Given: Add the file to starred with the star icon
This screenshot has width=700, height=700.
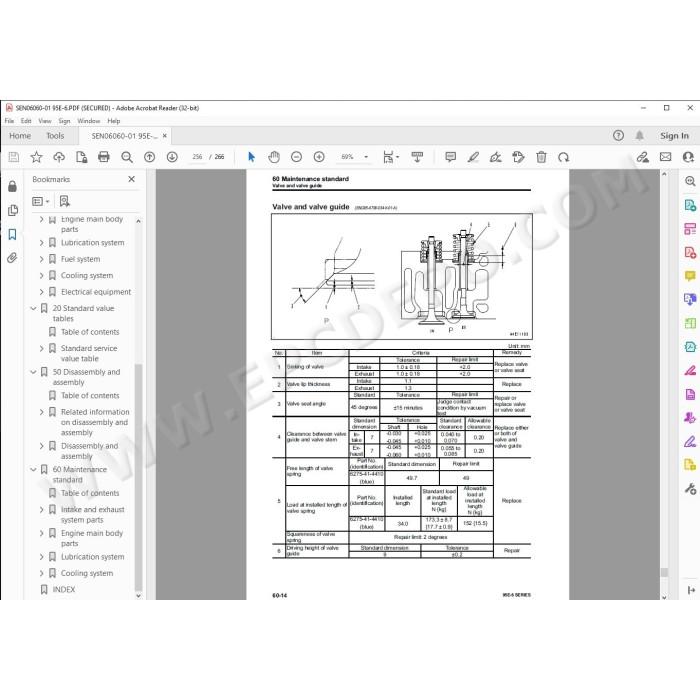Looking at the screenshot, I should pyautogui.click(x=36, y=157).
